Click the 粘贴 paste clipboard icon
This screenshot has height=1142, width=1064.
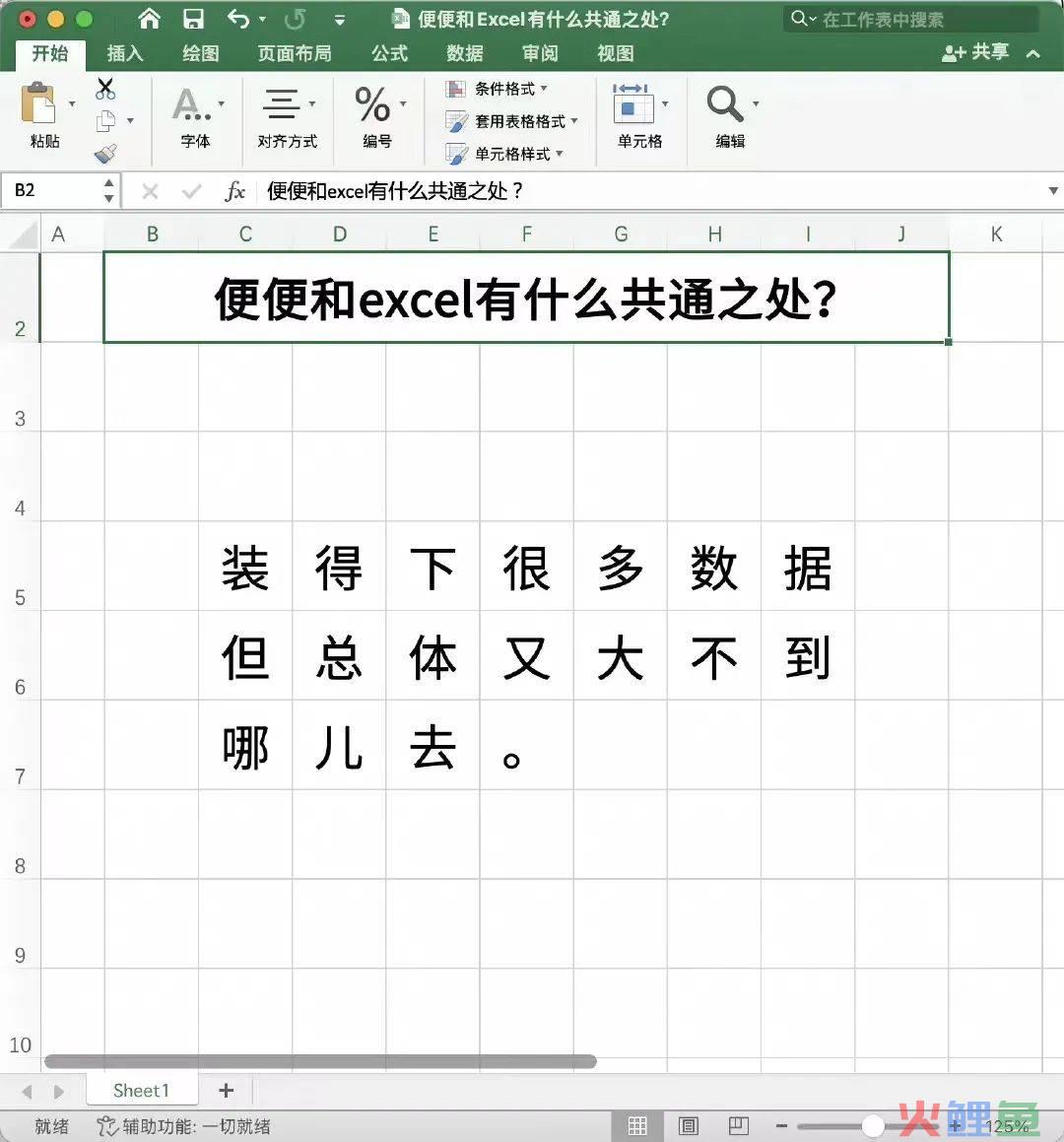click(x=38, y=102)
